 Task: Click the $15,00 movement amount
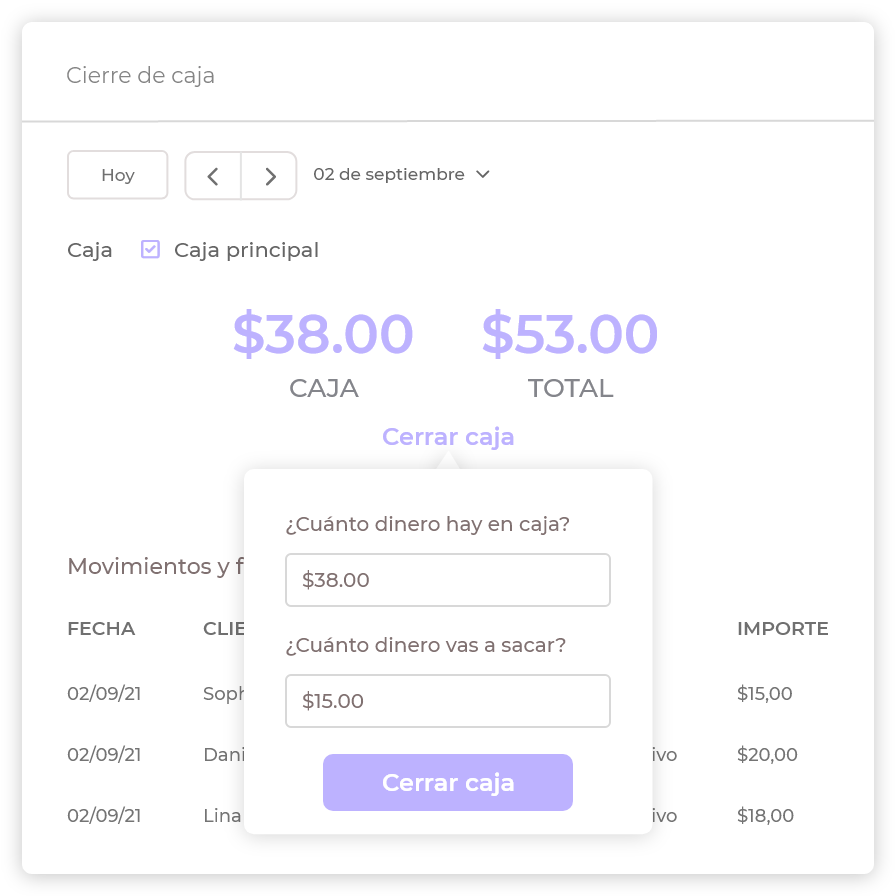click(x=764, y=694)
